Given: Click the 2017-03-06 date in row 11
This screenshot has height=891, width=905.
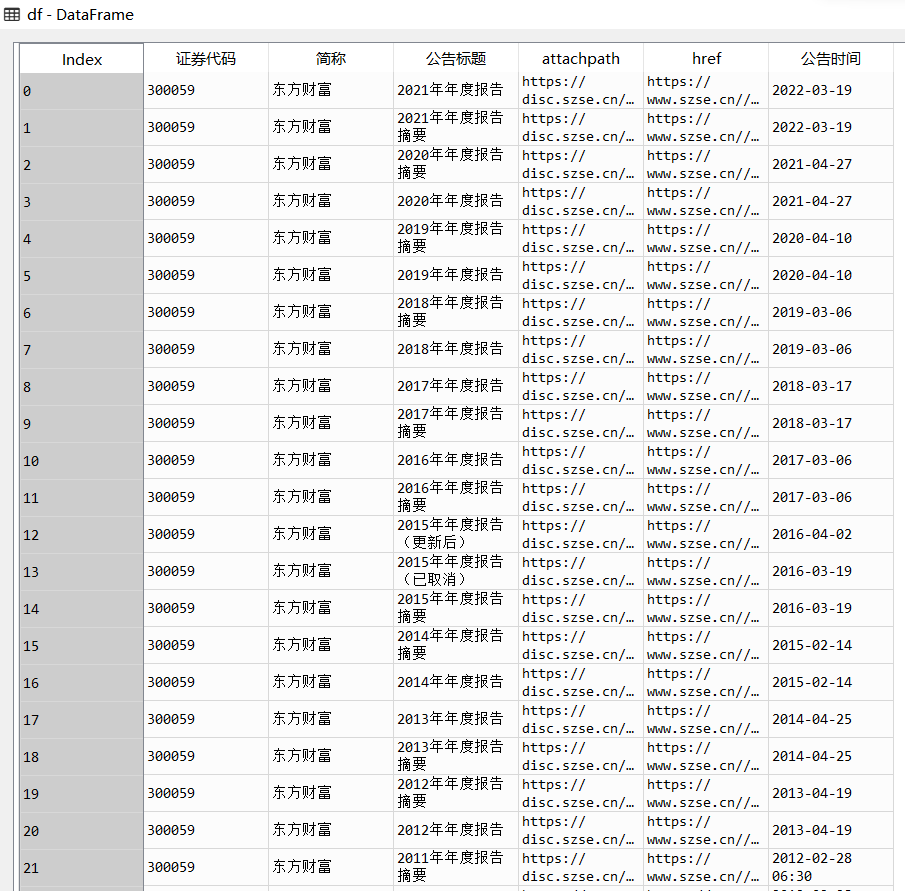Looking at the screenshot, I should click(x=831, y=497).
